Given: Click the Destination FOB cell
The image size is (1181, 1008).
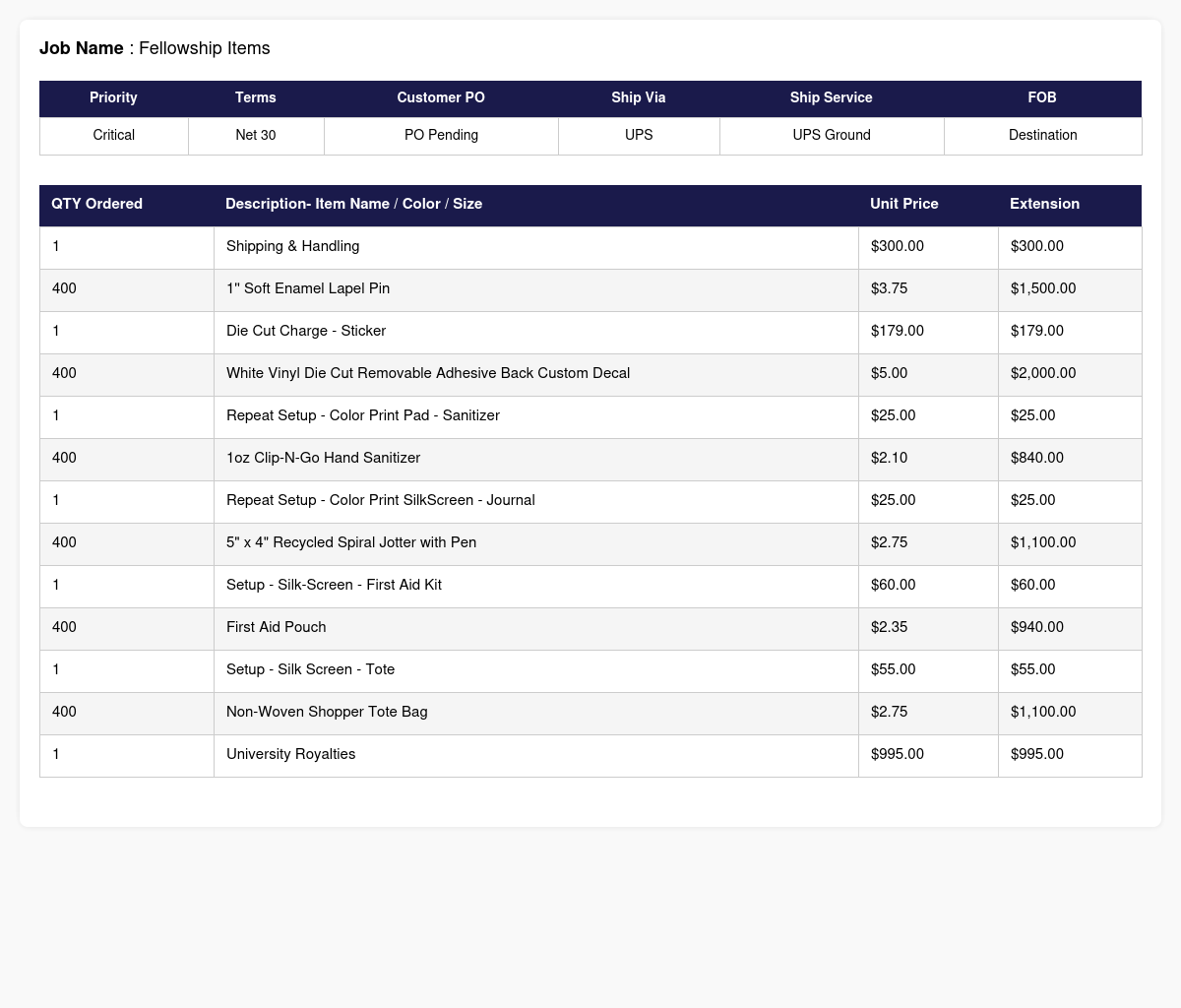Looking at the screenshot, I should tap(1042, 135).
